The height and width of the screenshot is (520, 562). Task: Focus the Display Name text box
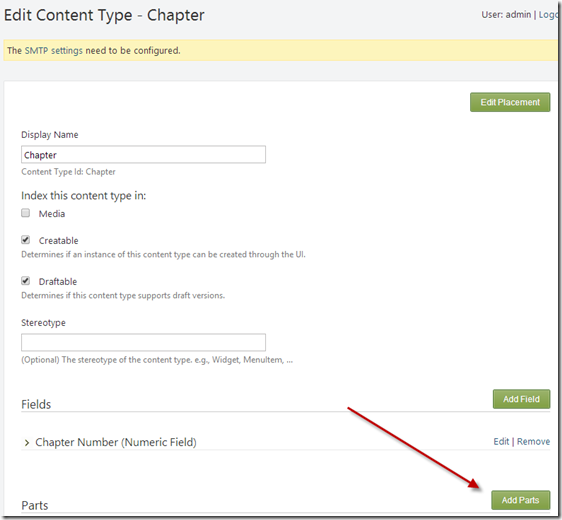(143, 154)
